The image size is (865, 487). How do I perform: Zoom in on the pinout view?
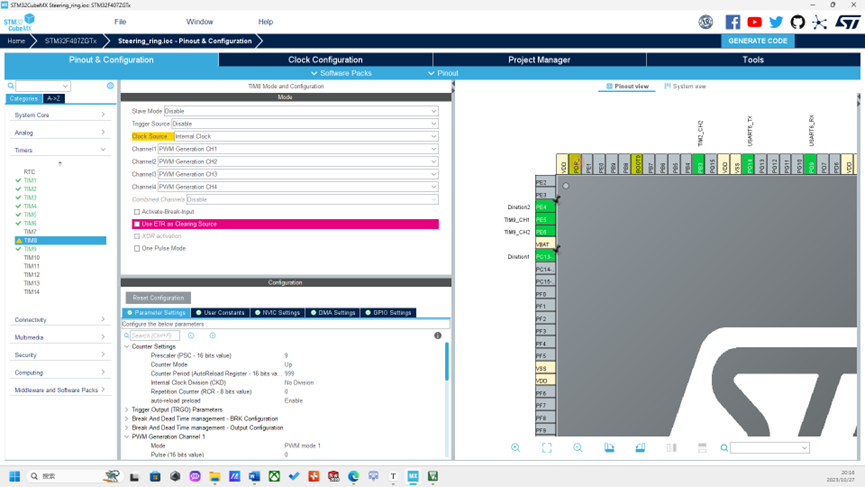tap(515, 448)
